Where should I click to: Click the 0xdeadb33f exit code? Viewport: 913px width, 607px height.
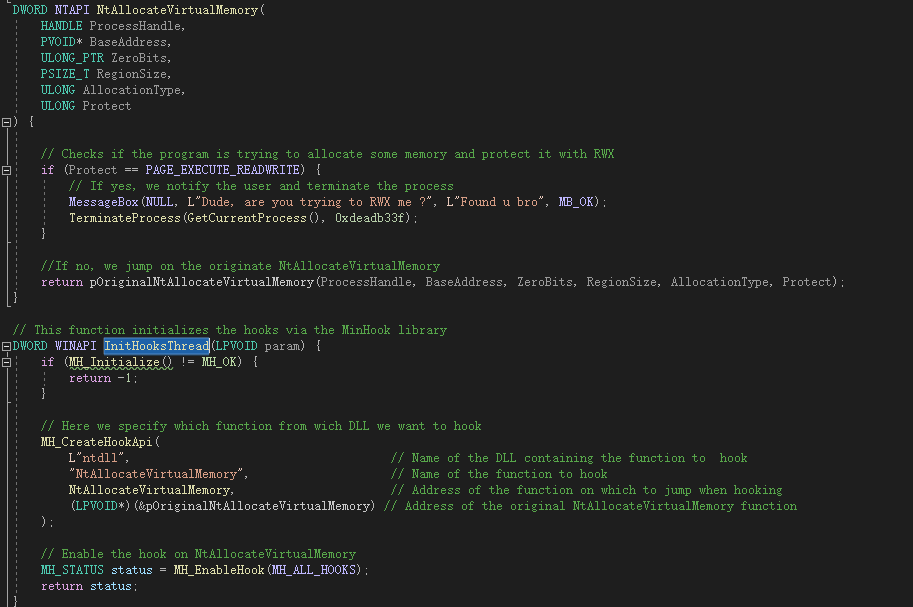370,218
